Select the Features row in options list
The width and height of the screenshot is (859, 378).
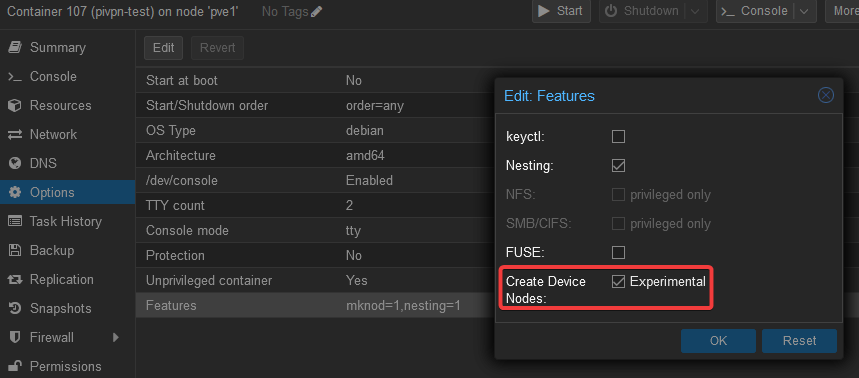315,305
